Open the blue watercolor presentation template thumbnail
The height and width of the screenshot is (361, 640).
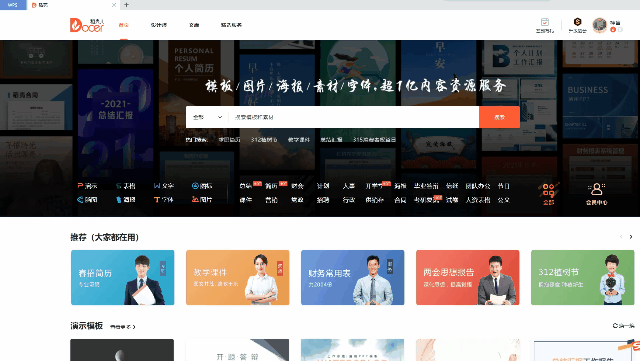(x=353, y=350)
